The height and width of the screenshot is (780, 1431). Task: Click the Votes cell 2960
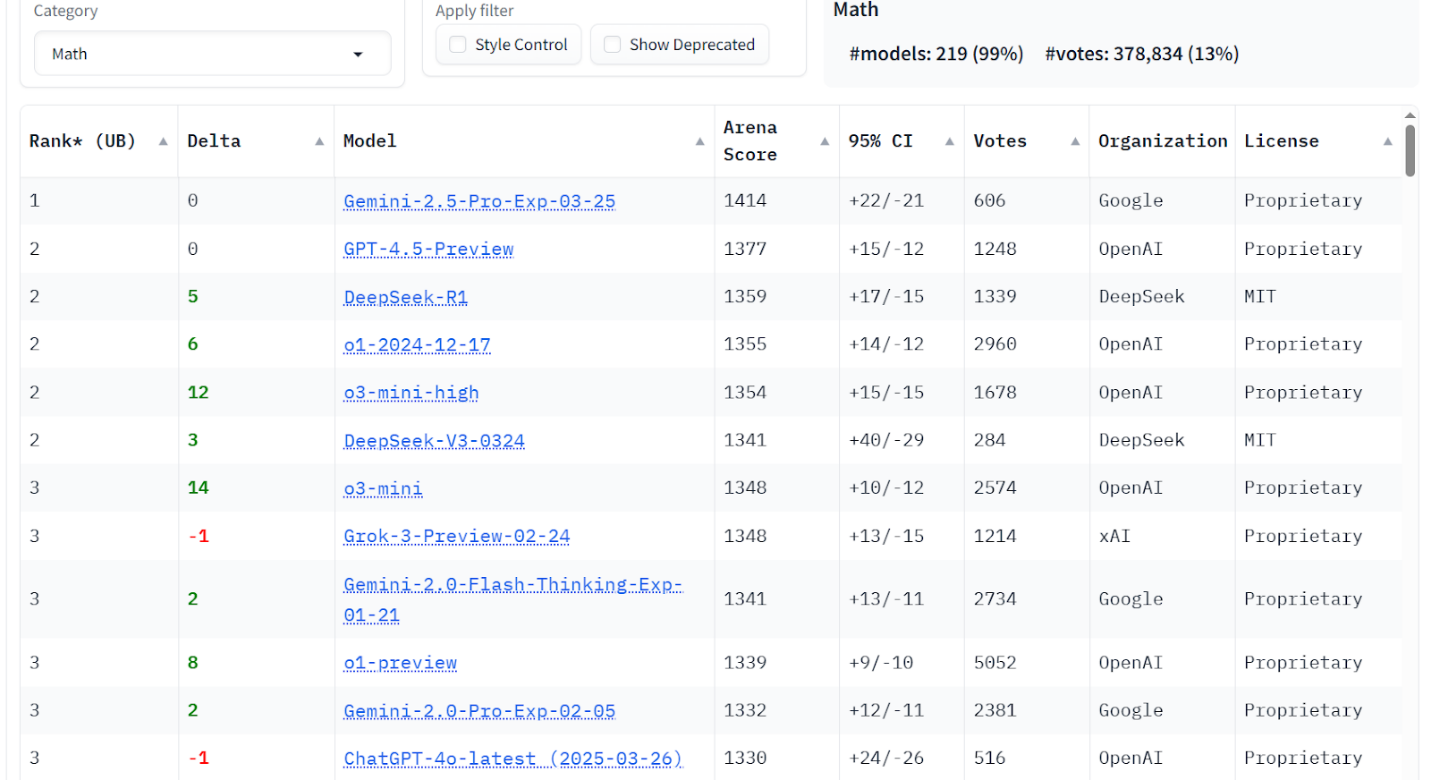995,345
